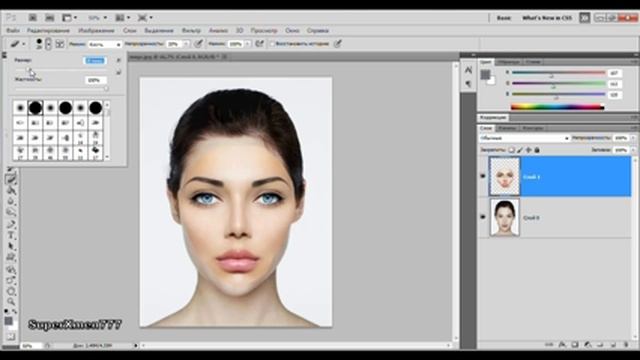Image resolution: width=640 pixels, height=360 pixels.
Task: Open eraser mode dropdown showing Кисть
Action: tap(105, 44)
